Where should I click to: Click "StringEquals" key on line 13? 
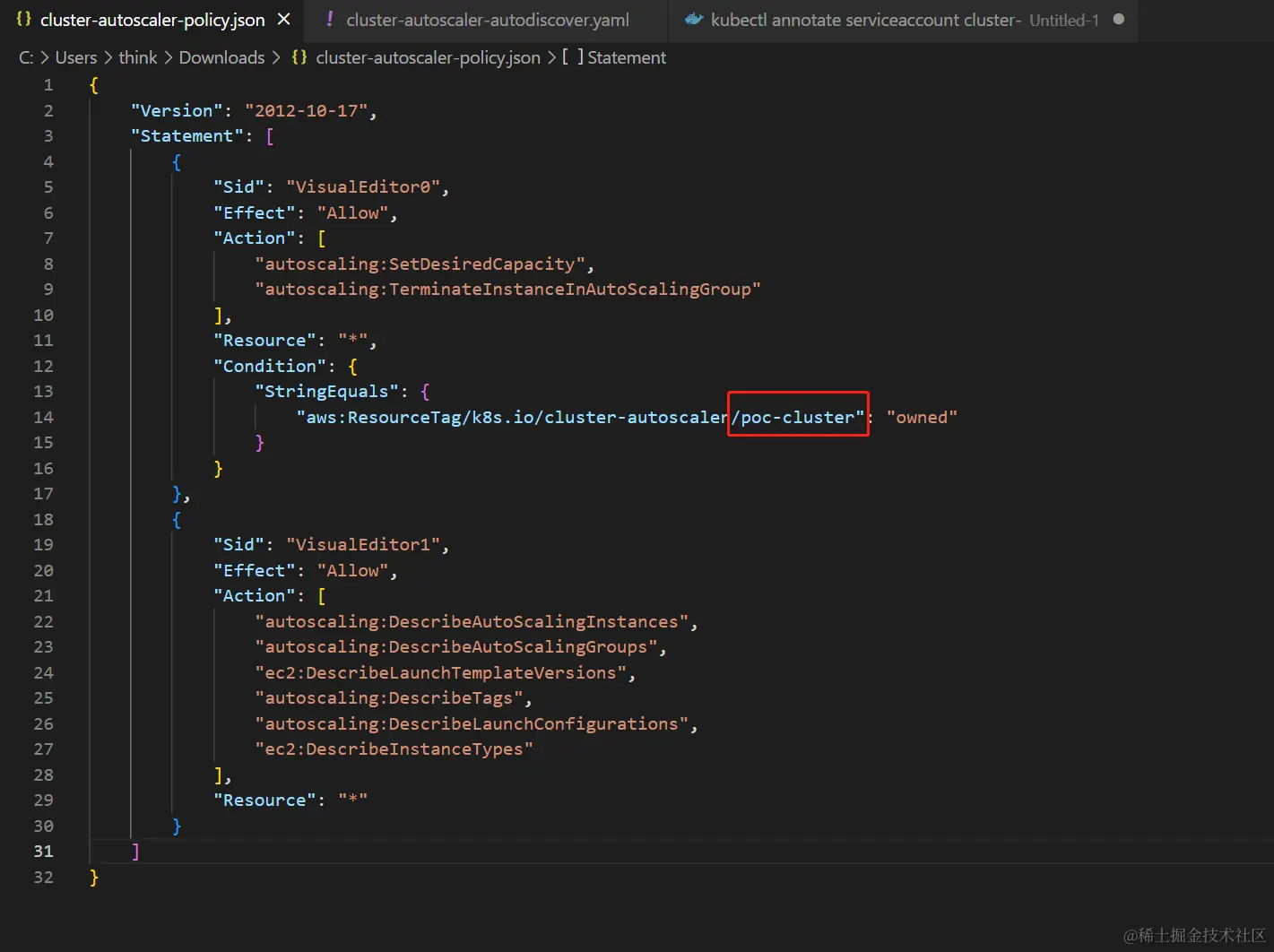326,392
